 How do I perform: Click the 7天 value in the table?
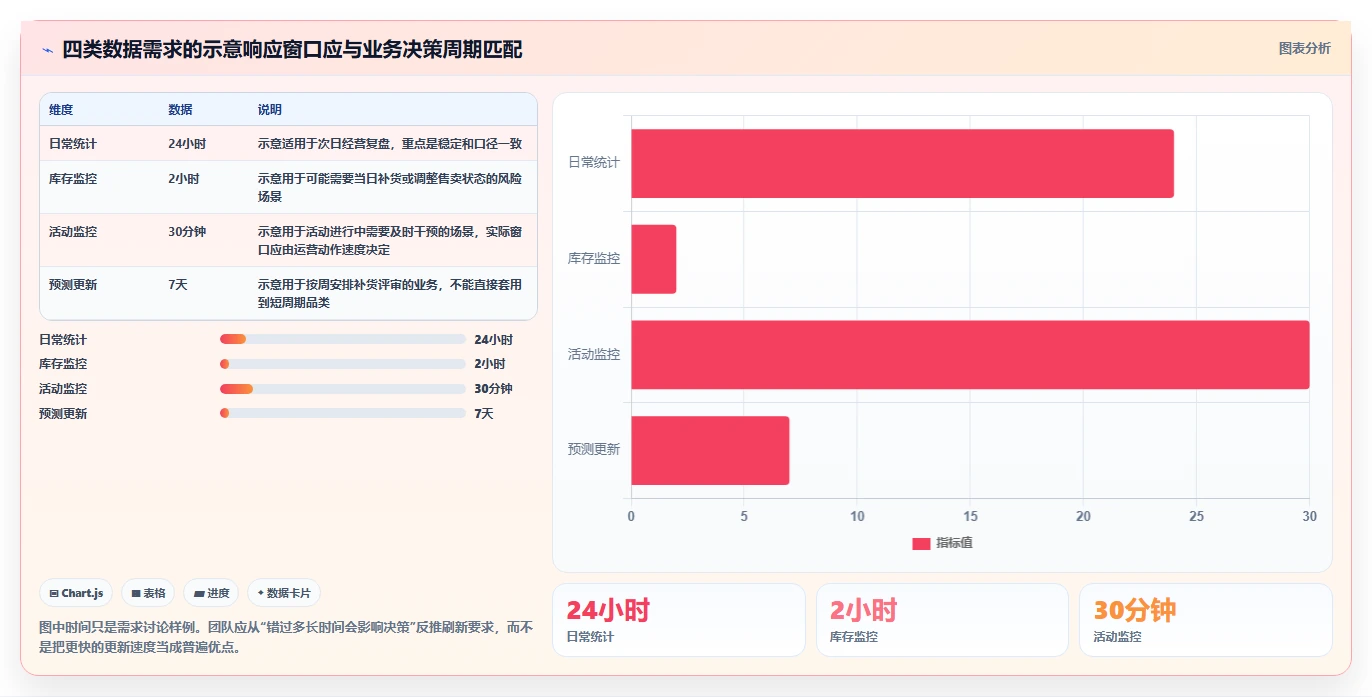tap(178, 285)
